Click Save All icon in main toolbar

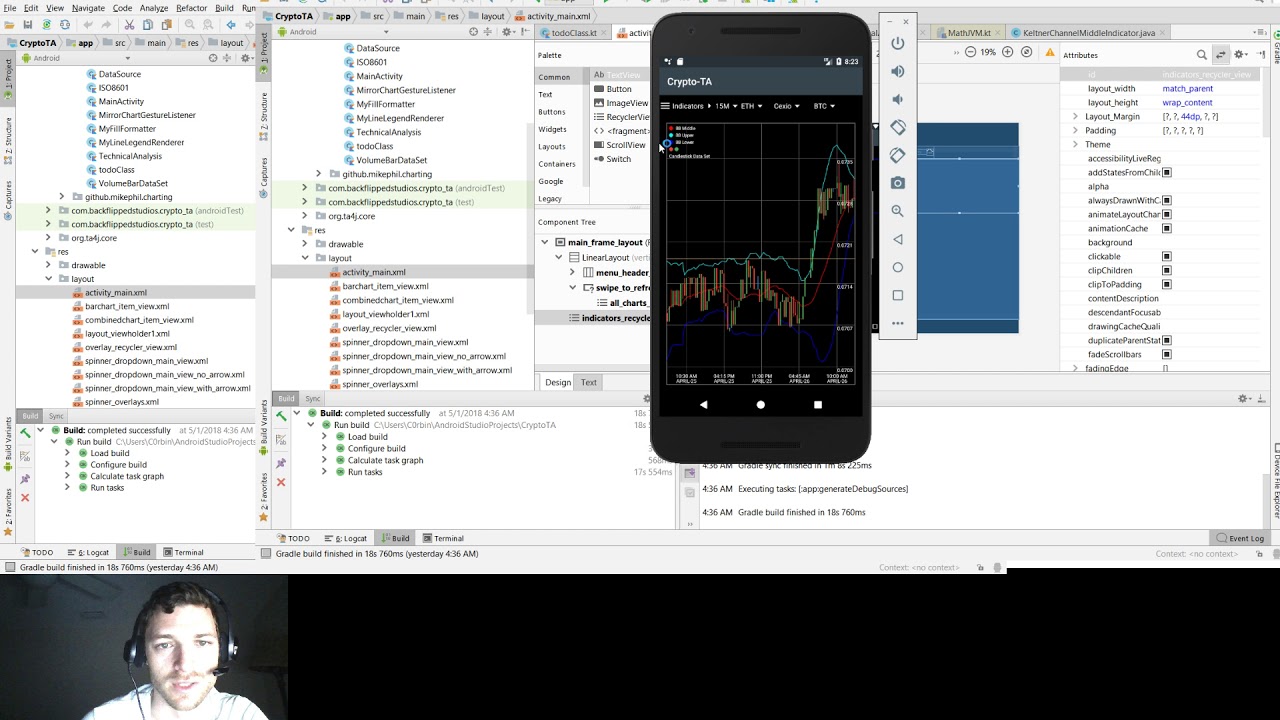[28, 24]
